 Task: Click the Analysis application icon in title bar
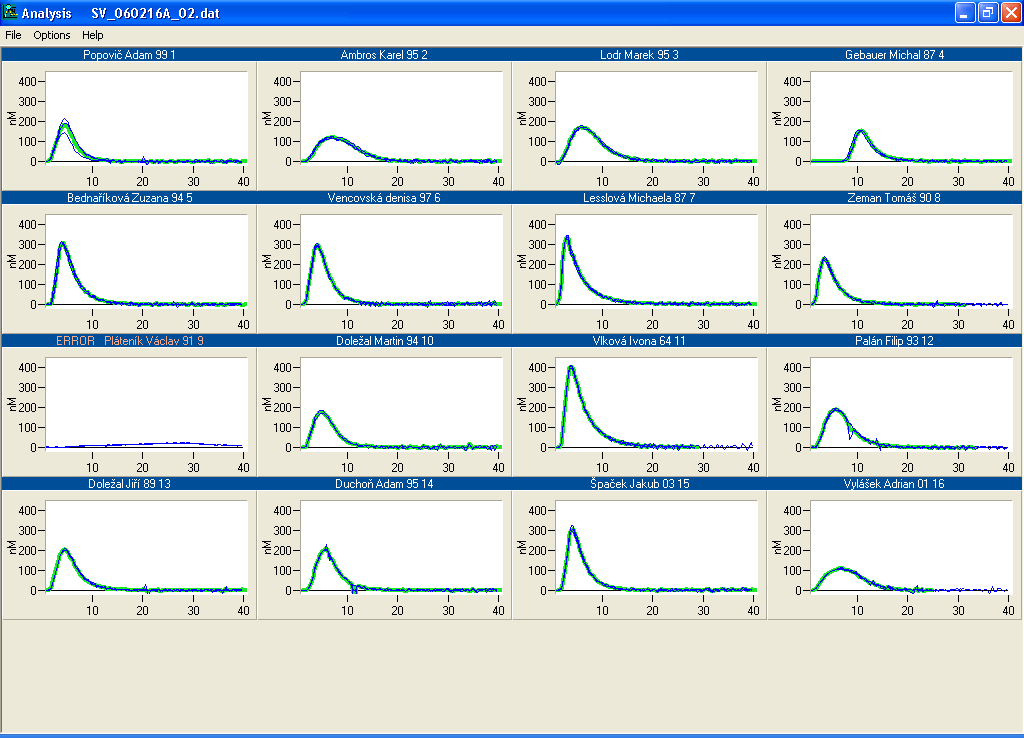10,12
